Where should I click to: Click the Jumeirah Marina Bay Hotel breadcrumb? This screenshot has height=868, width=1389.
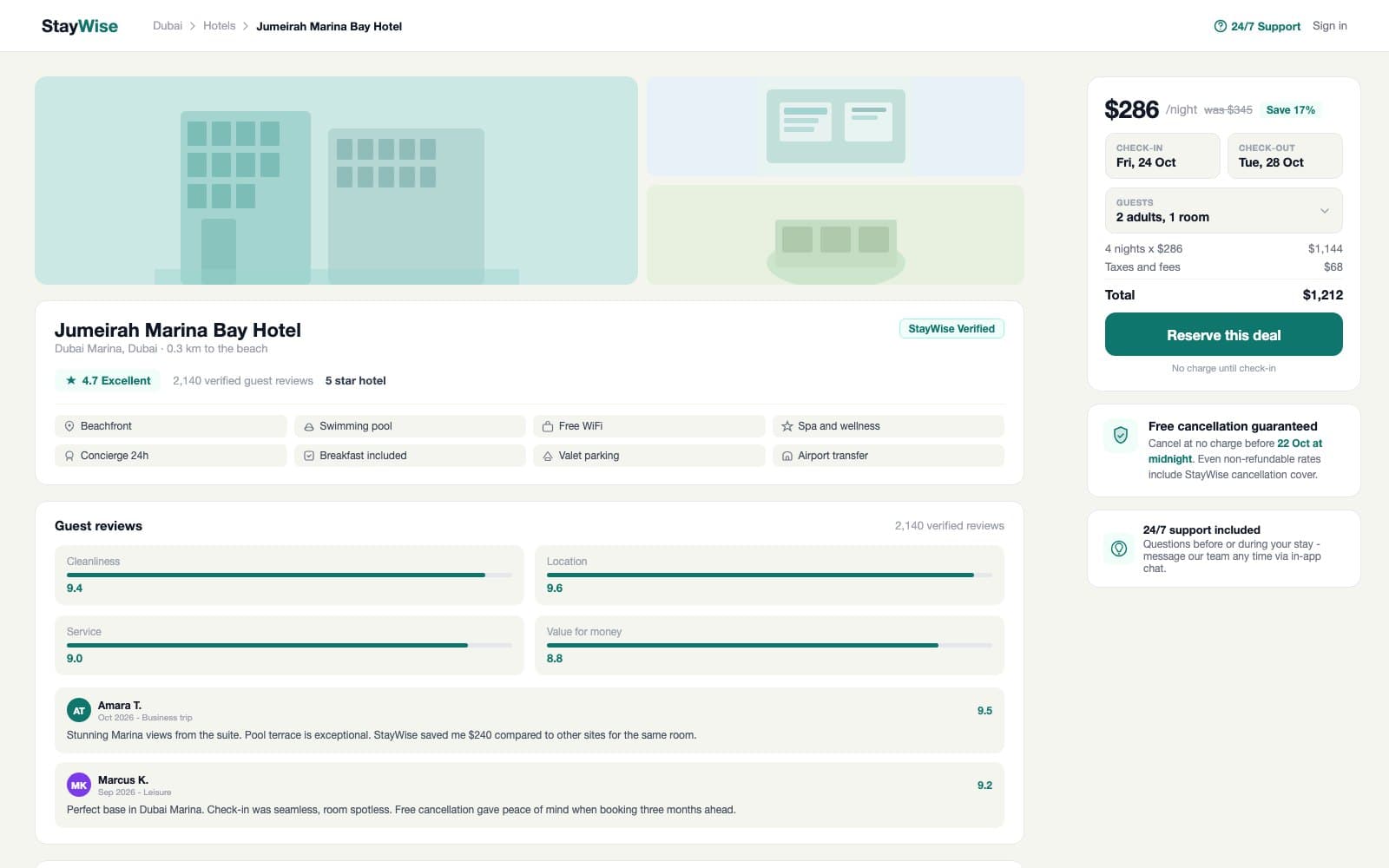[329, 26]
